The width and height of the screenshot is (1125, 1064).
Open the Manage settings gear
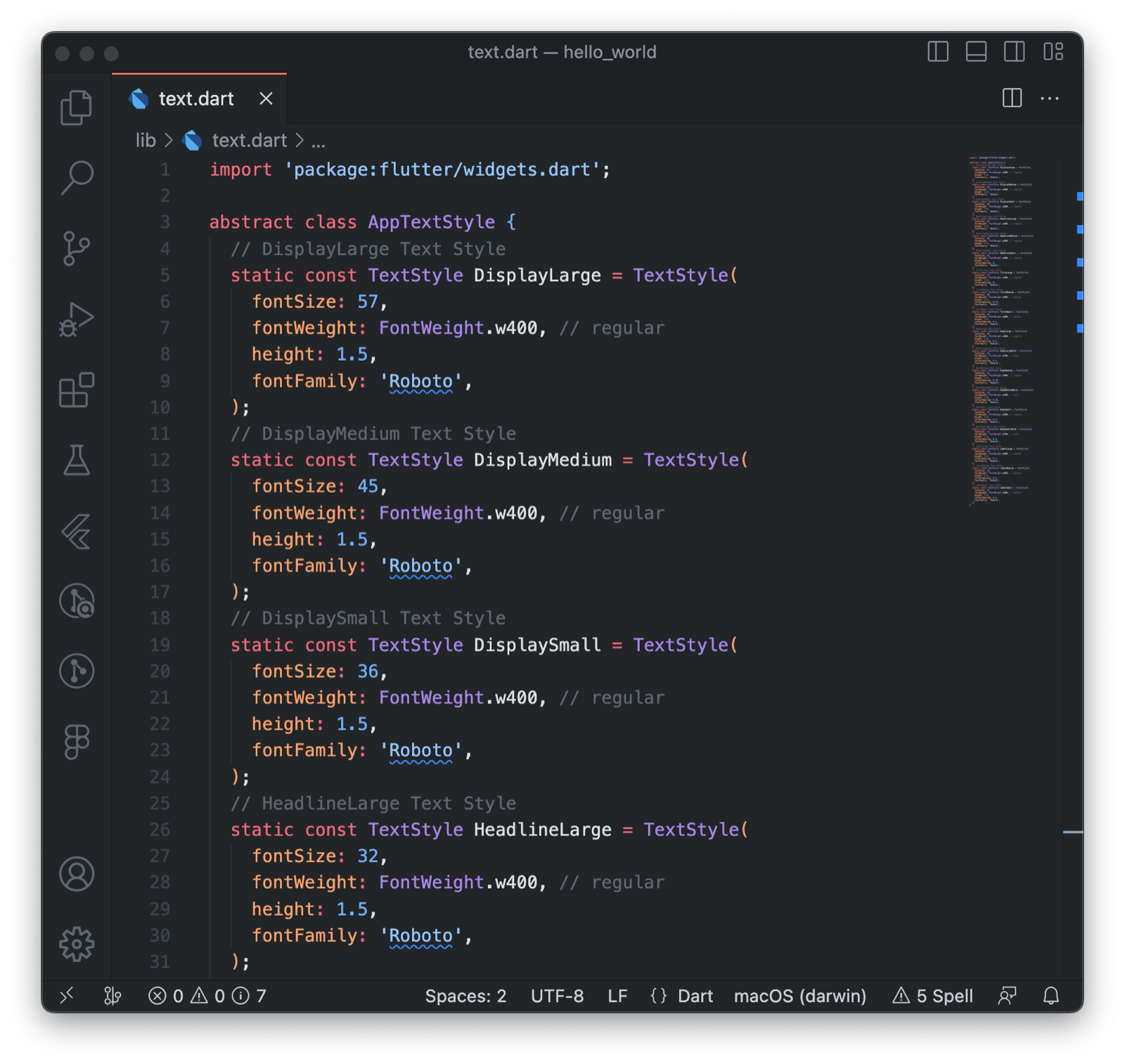coord(76,944)
